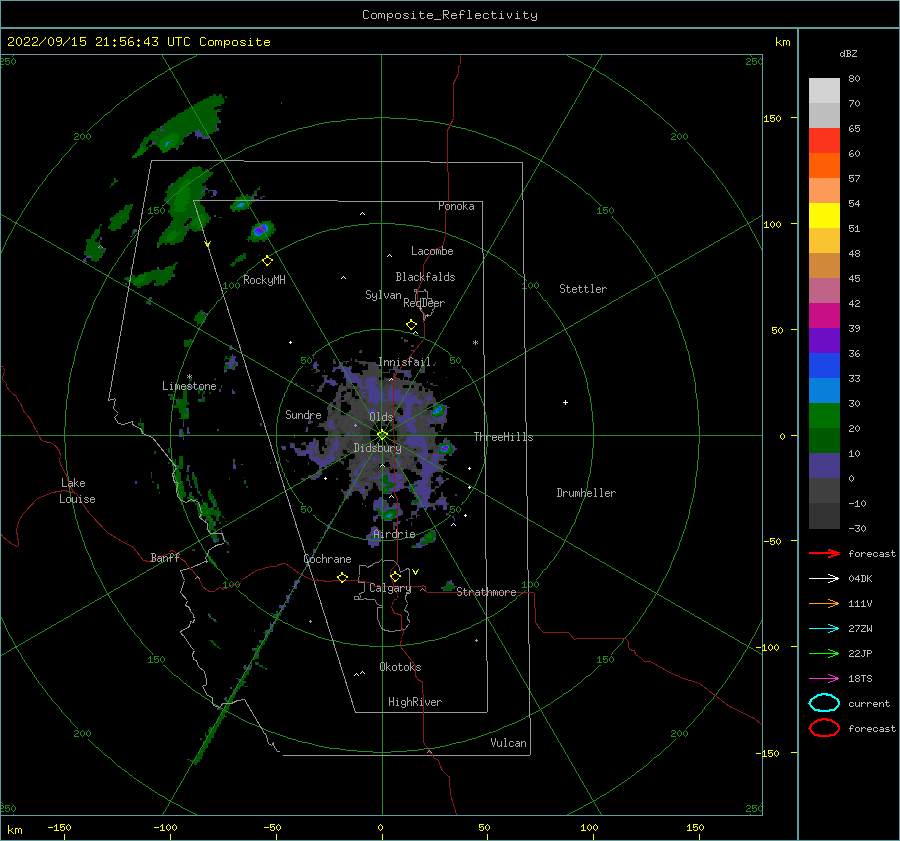Click the magenta 42-39 dBZ color swatch
The image size is (900, 841).
[824, 316]
